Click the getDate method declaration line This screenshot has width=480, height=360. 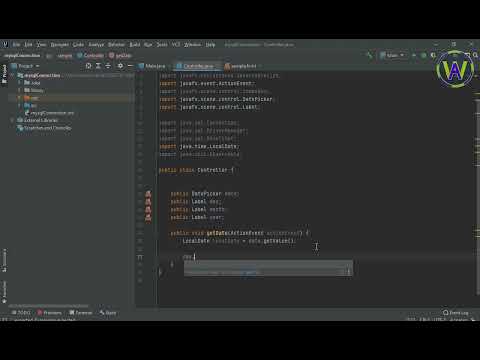240,233
